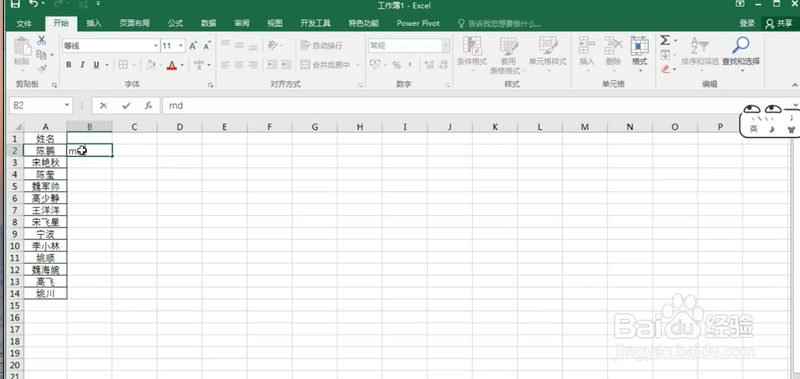Image resolution: width=800 pixels, height=379 pixels.
Task: Click the decrease indent icon
Action: pos(272,65)
